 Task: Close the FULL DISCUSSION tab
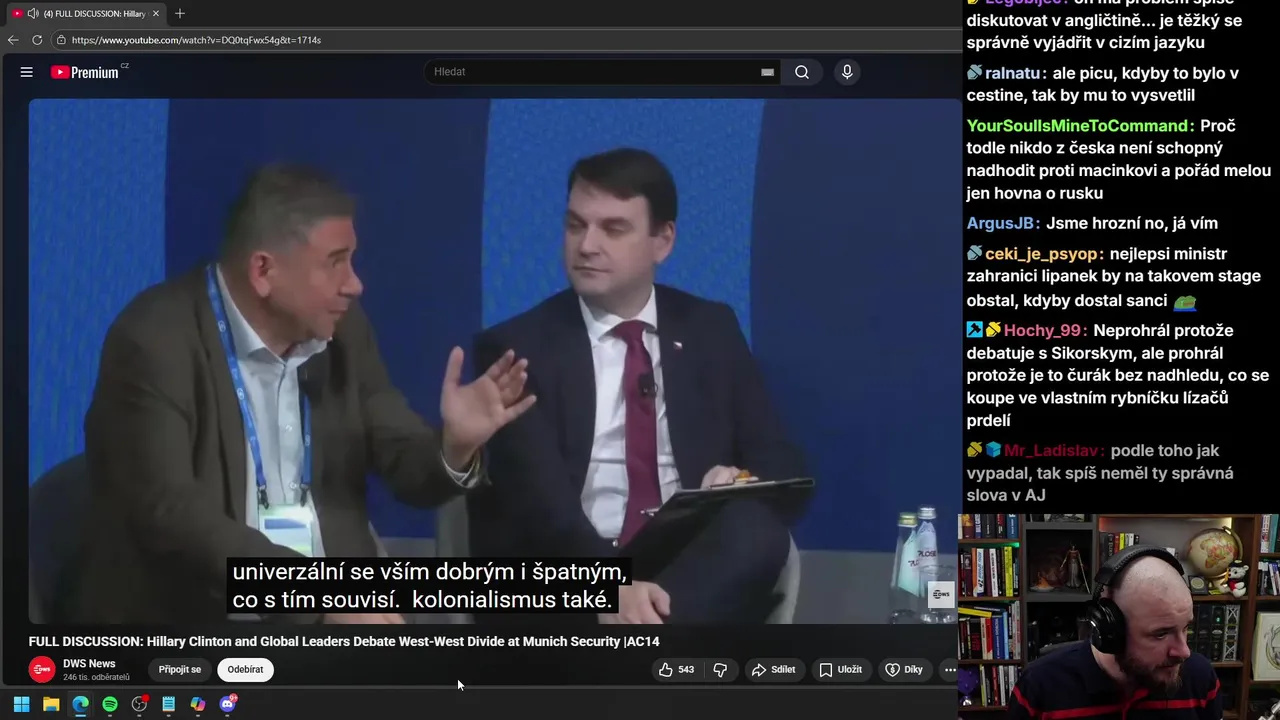(x=156, y=13)
